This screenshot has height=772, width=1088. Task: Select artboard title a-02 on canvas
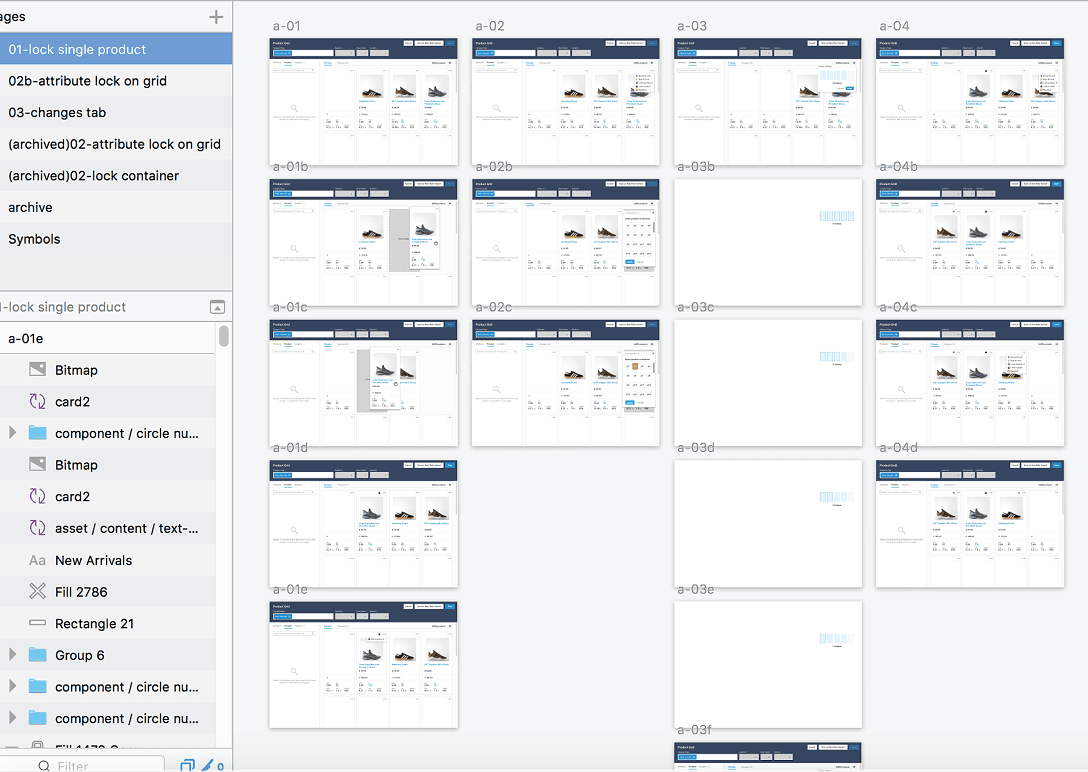490,26
